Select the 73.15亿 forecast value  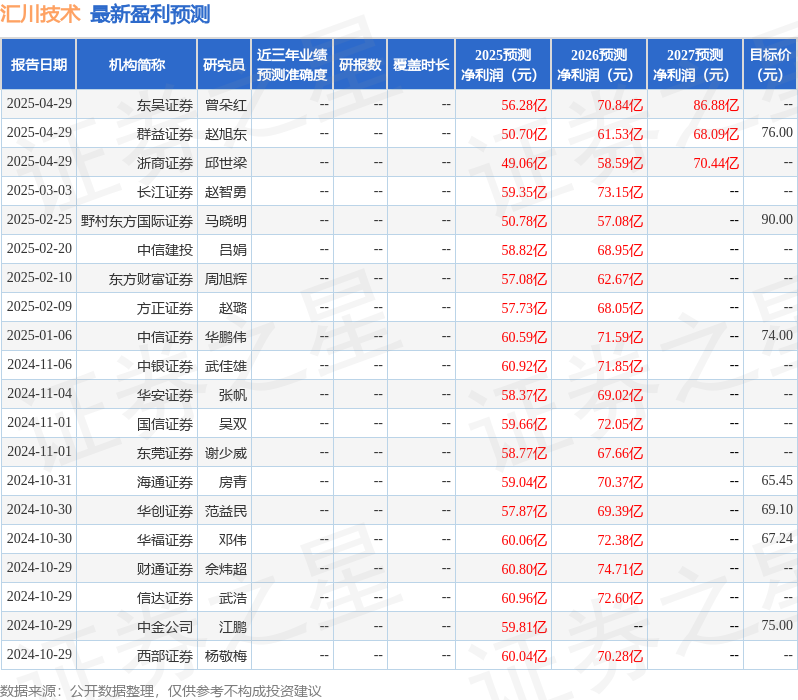point(620,192)
